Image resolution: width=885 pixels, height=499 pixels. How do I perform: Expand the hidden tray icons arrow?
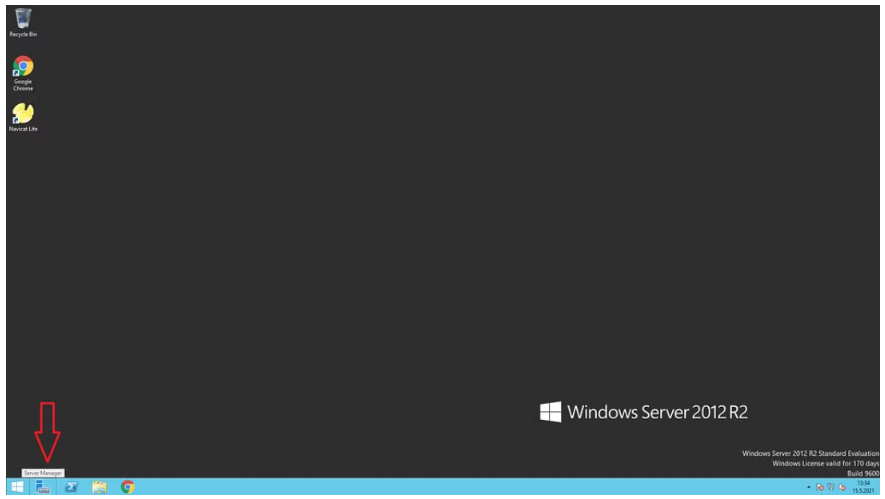point(808,487)
